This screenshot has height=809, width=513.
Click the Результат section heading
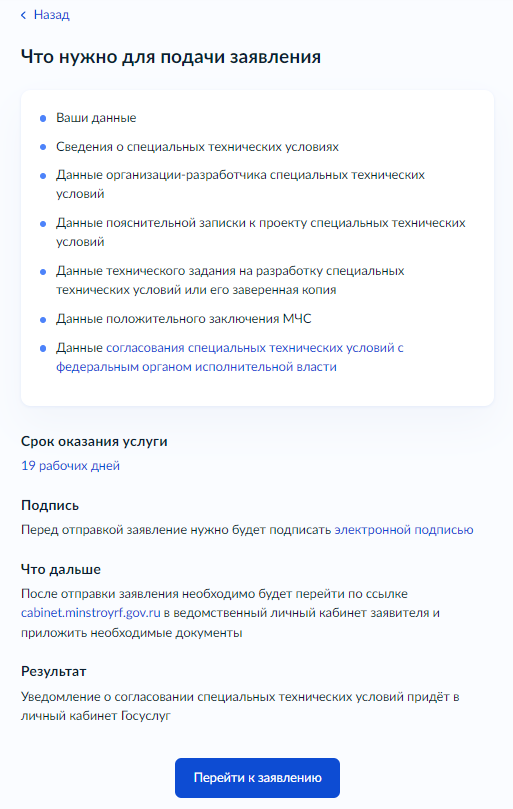53,671
